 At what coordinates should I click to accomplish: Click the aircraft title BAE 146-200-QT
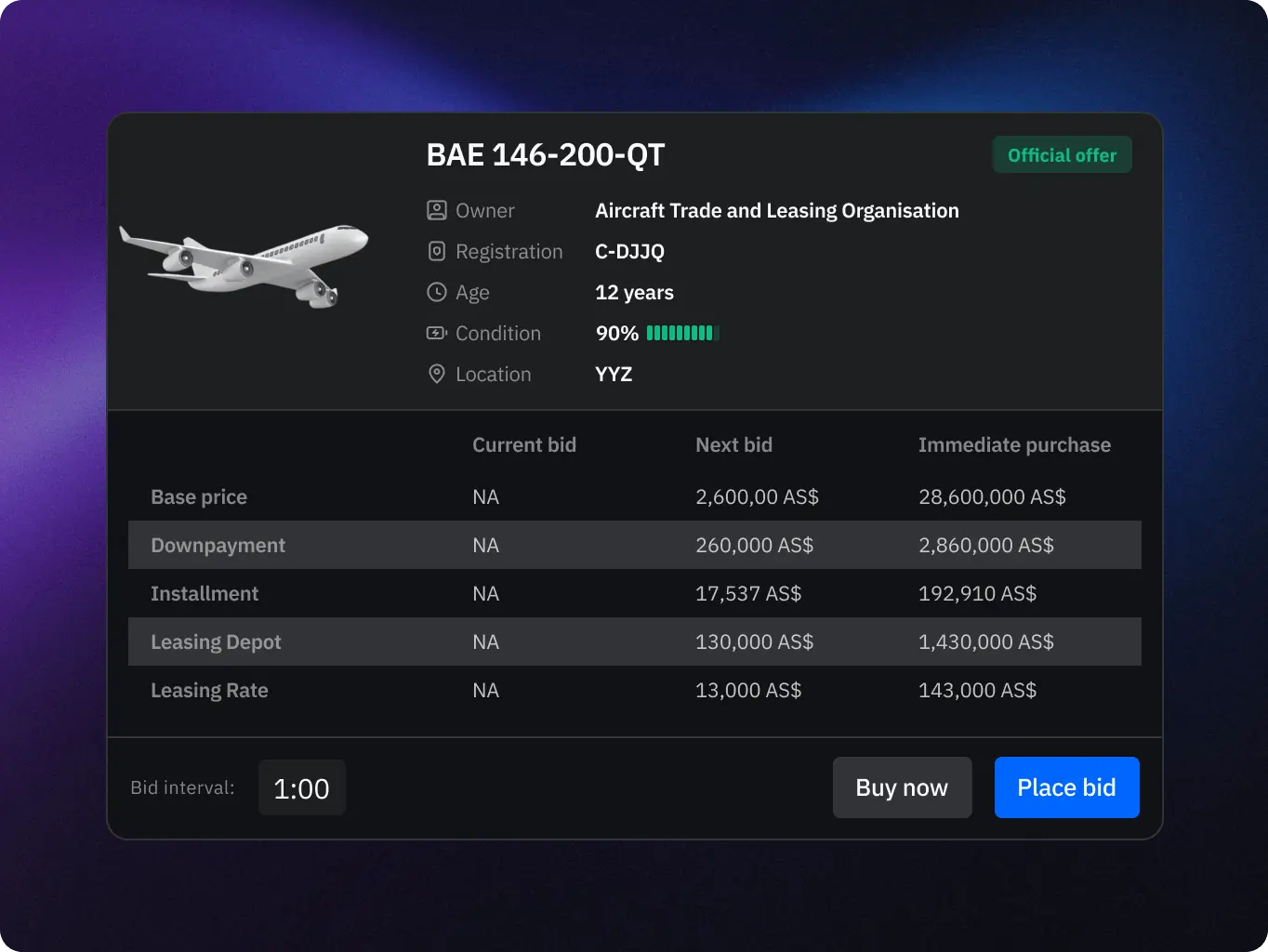coord(545,154)
